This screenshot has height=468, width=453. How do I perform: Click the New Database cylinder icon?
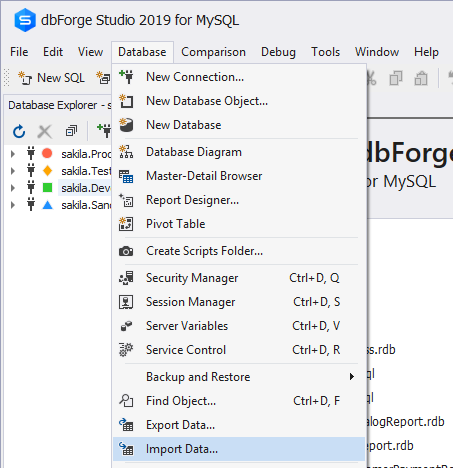(126, 125)
